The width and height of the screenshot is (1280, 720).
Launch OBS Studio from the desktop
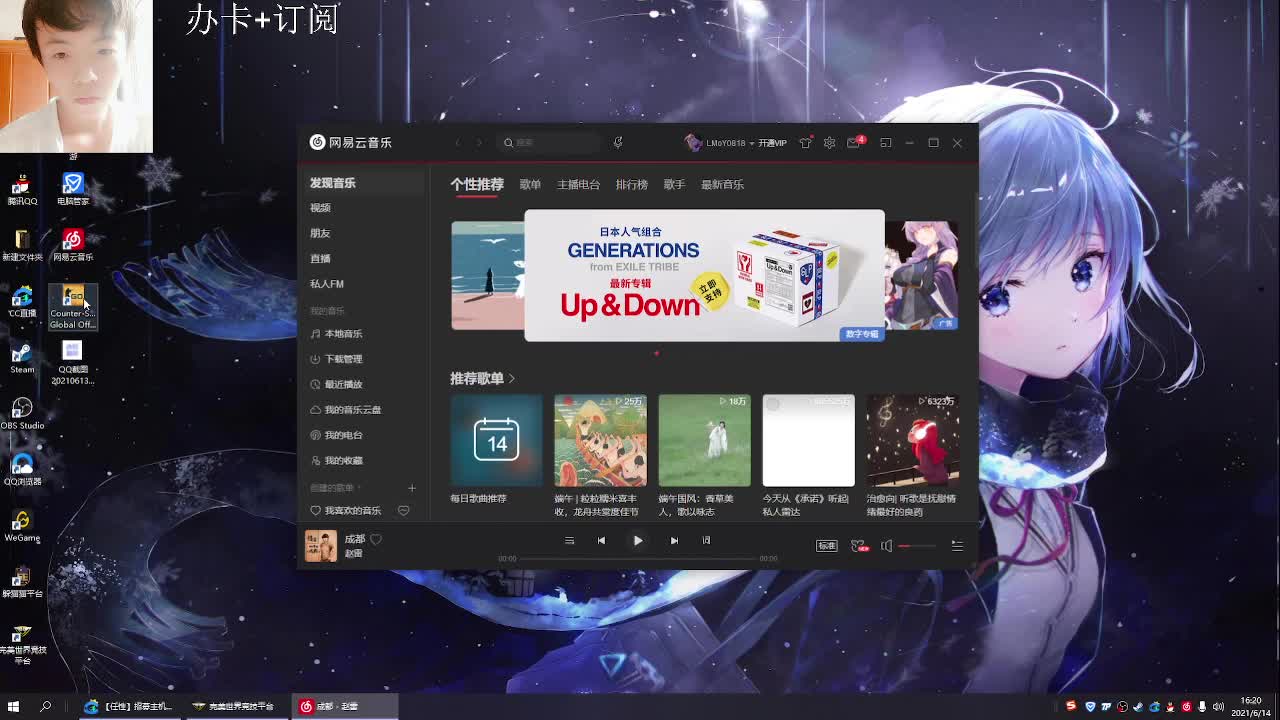tap(21, 408)
